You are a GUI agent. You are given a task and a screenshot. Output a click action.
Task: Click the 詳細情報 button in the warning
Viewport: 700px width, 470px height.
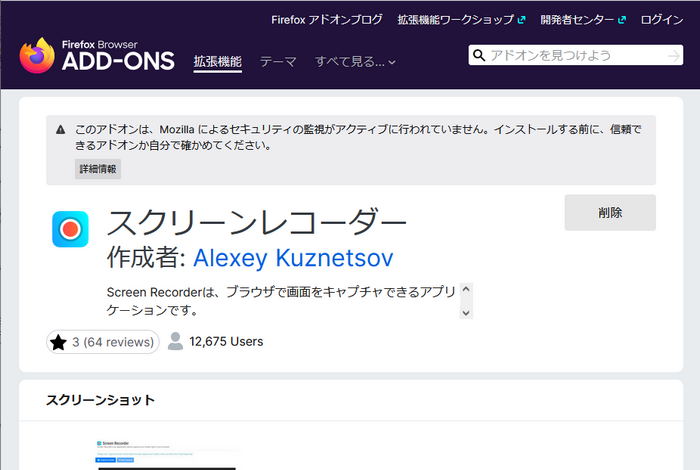(98, 169)
